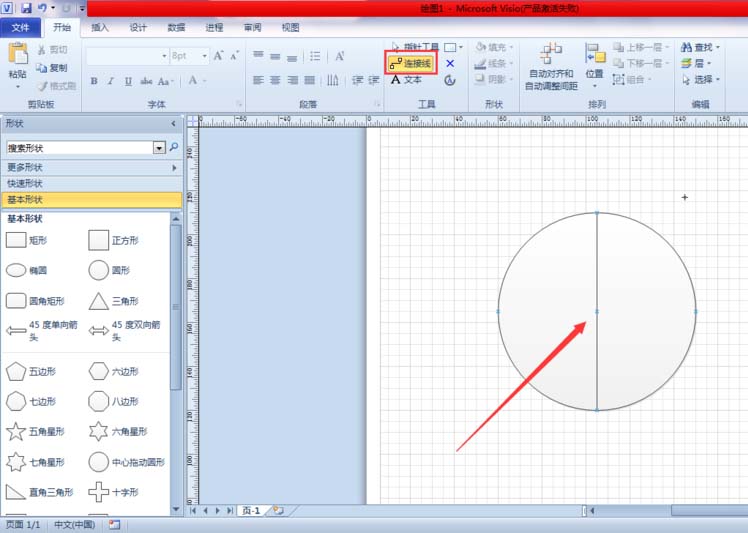Screen dimensions: 748x533
Task: Align text left in paragraph group
Action: 258,80
